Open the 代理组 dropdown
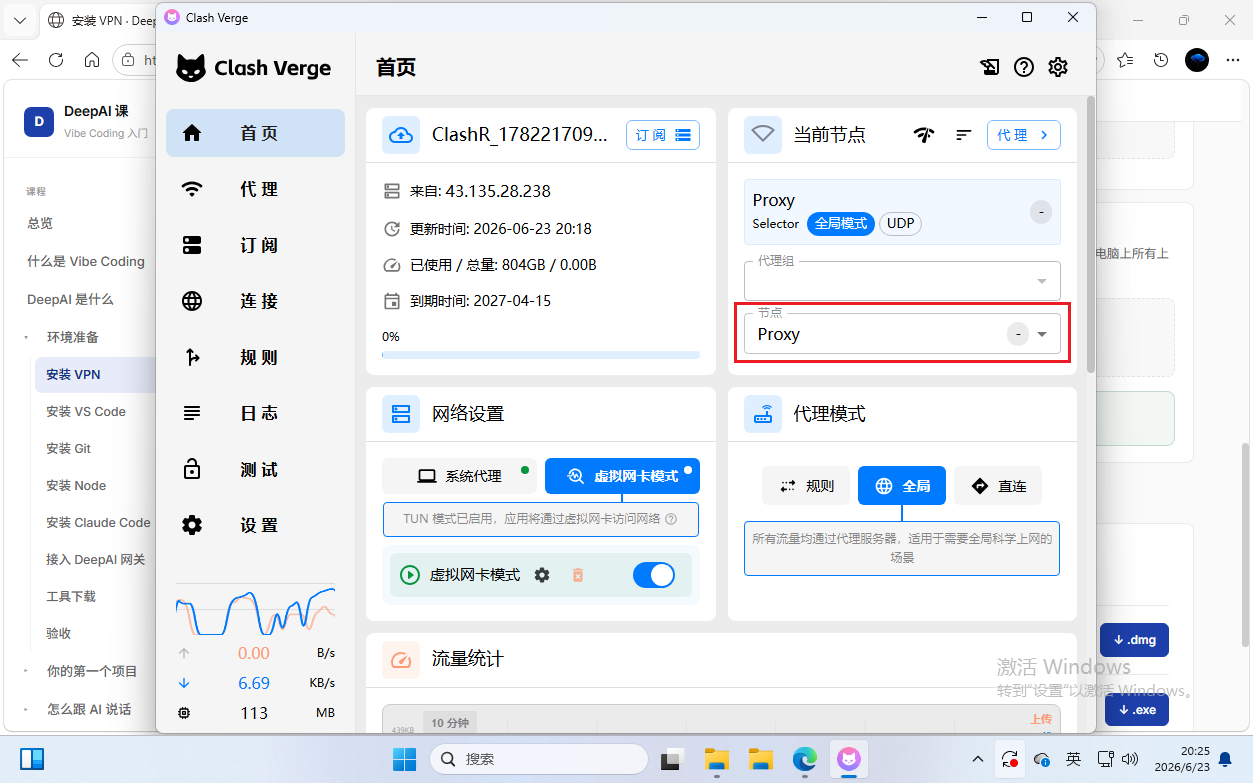The height and width of the screenshot is (783, 1253). point(902,281)
